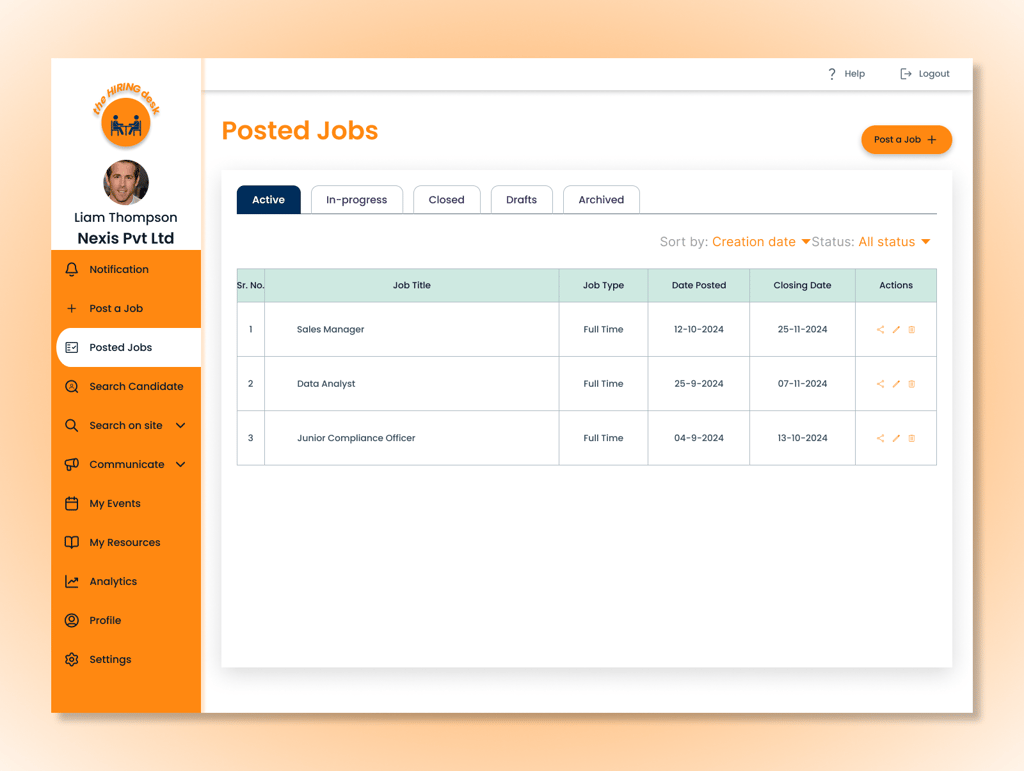Open Analytics chart icon in sidebar

72,581
